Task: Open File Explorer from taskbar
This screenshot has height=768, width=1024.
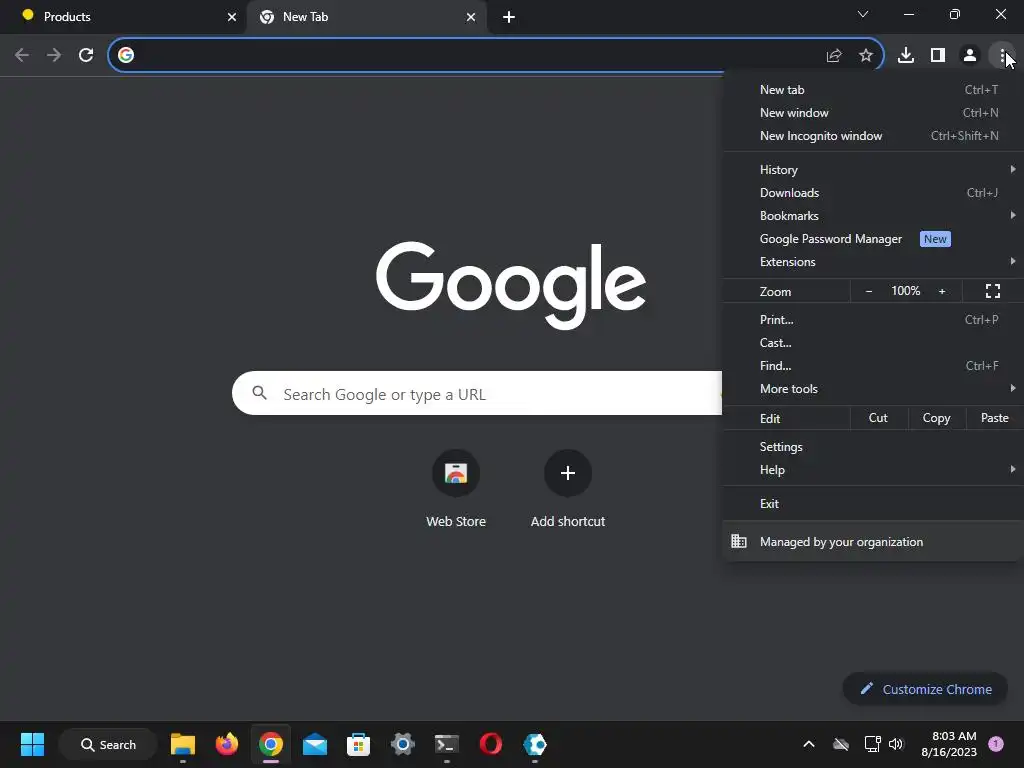Action: coord(183,744)
